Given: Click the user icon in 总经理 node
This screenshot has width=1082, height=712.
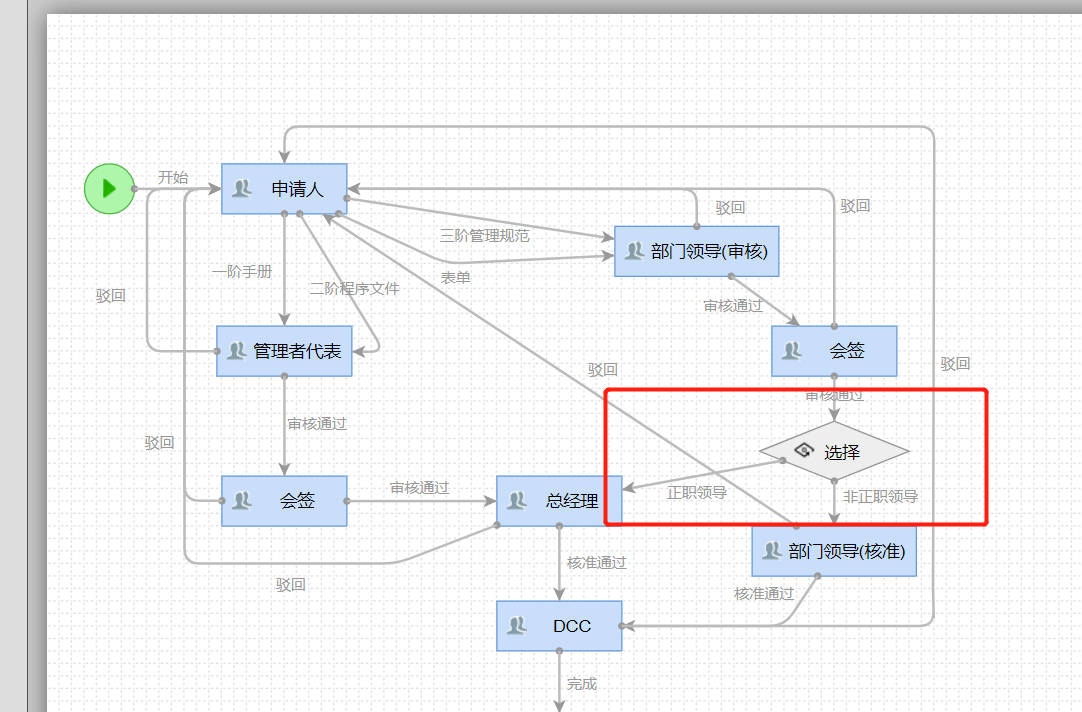Looking at the screenshot, I should 517,500.
